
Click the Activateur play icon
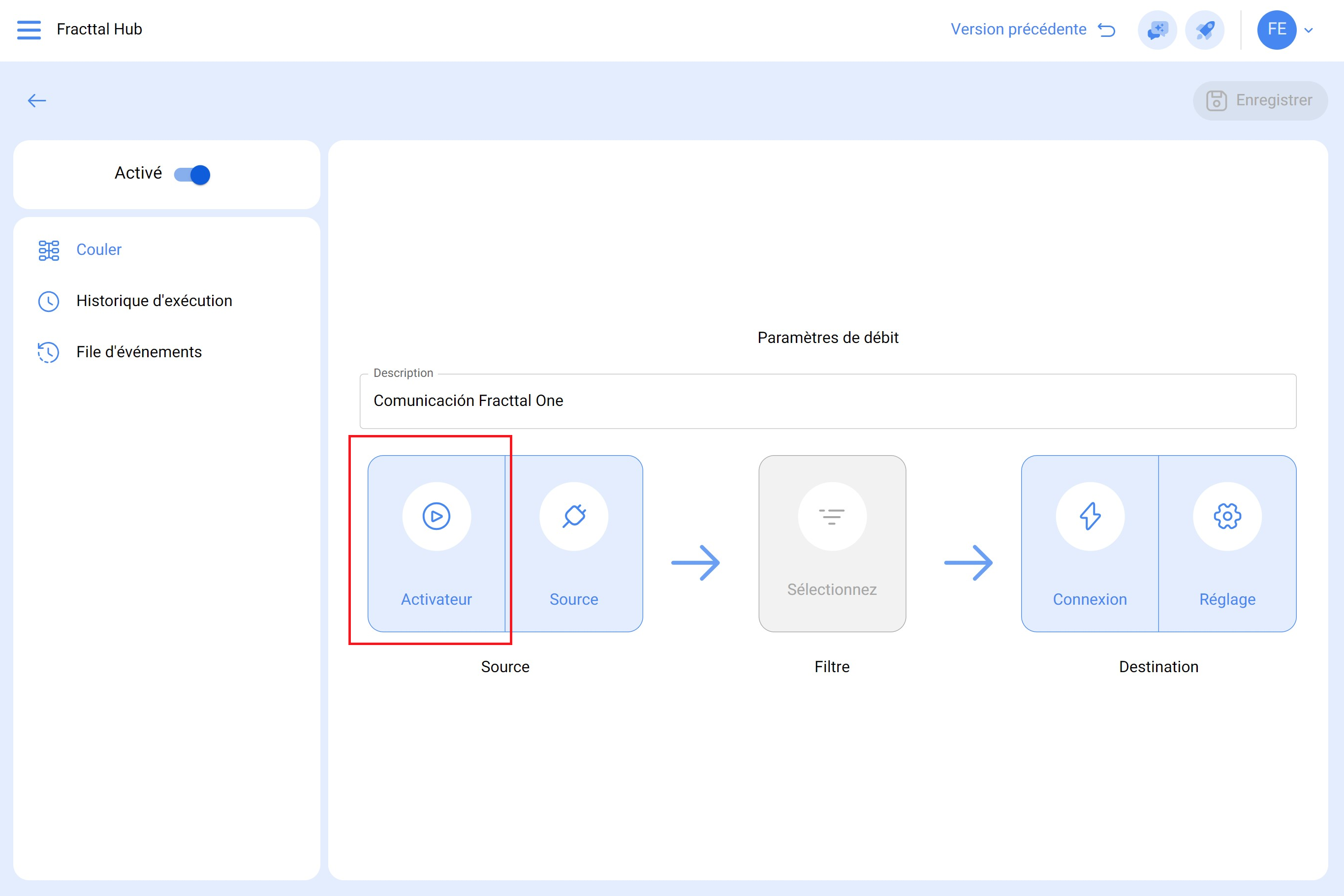(x=437, y=516)
